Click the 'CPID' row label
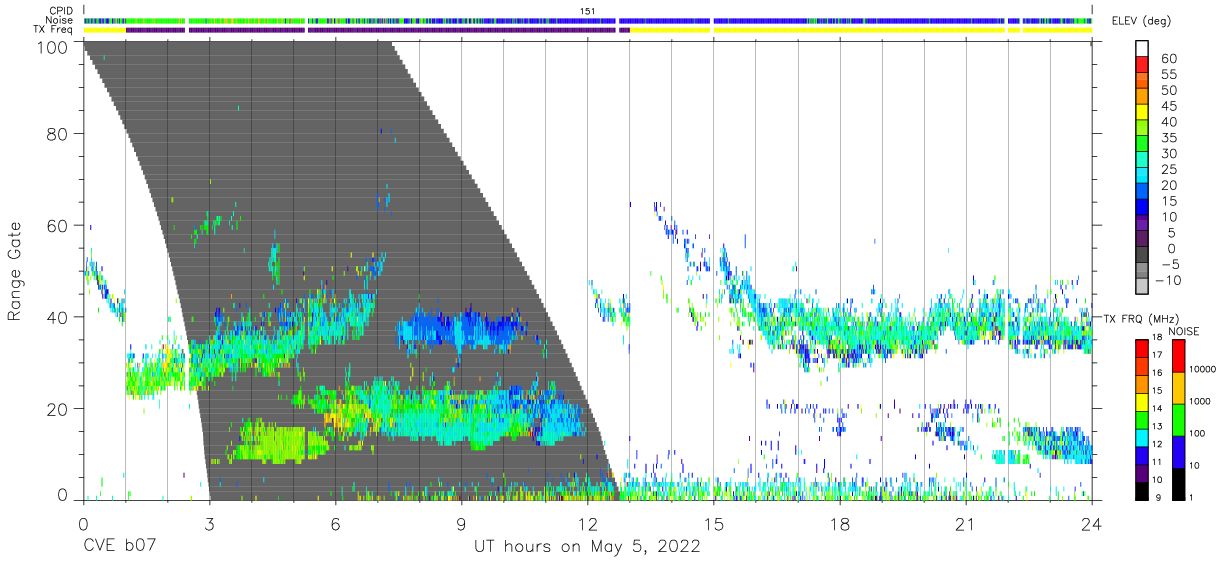1228x567 pixels. click(x=62, y=10)
